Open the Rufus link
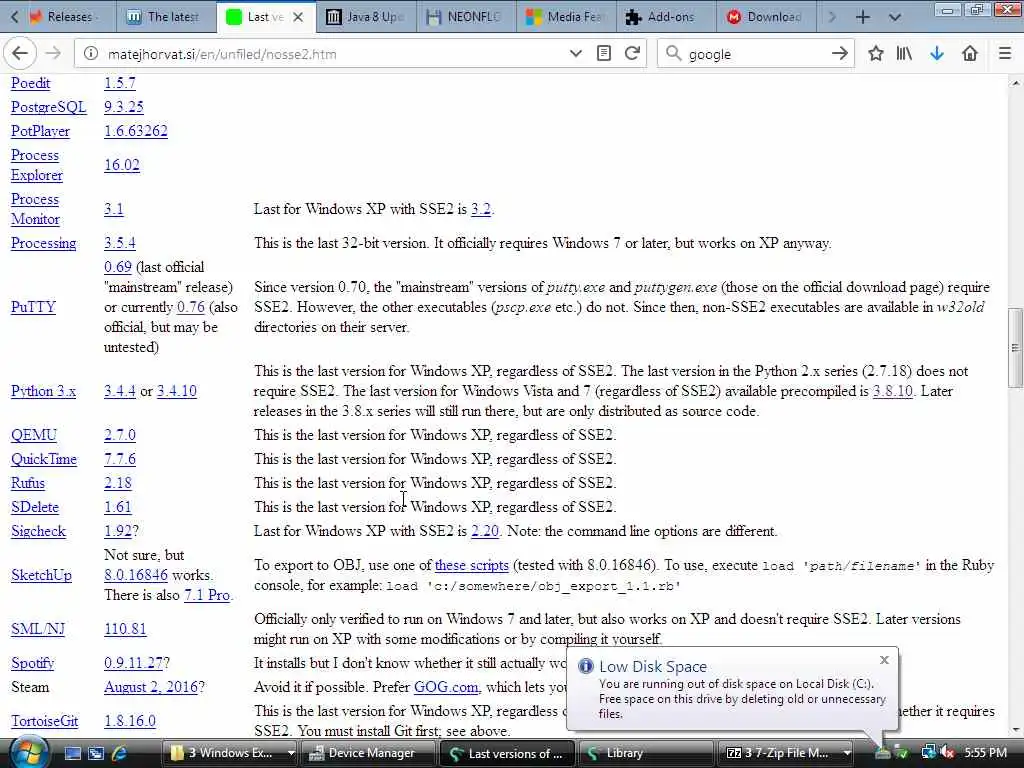This screenshot has width=1024, height=768. click(28, 483)
